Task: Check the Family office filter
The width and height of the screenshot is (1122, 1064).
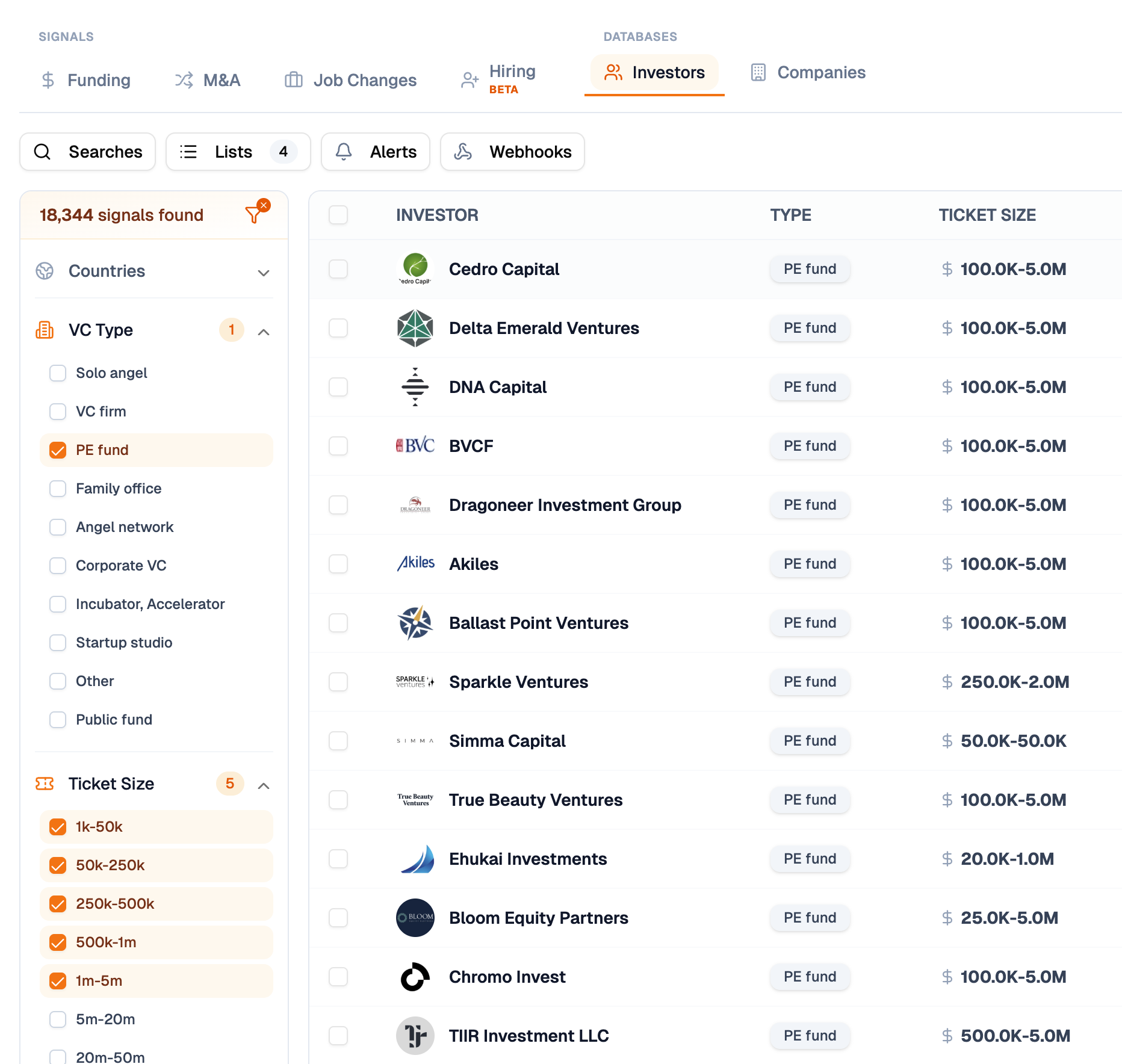Action: [x=58, y=489]
